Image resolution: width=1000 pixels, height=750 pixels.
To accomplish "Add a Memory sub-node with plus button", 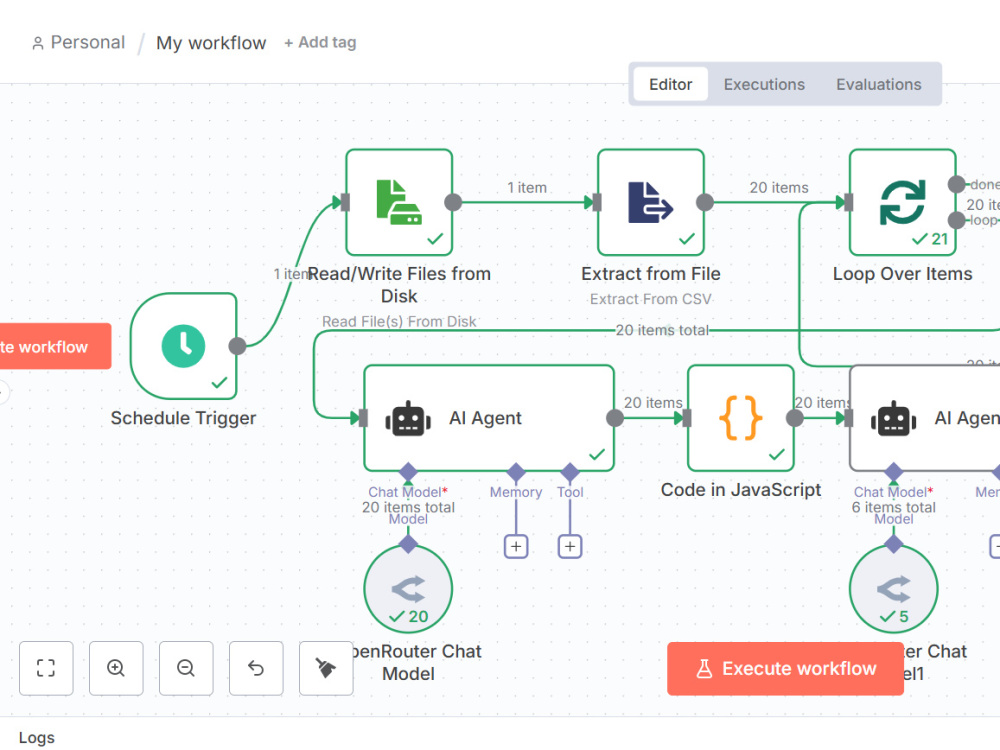I will (x=516, y=547).
